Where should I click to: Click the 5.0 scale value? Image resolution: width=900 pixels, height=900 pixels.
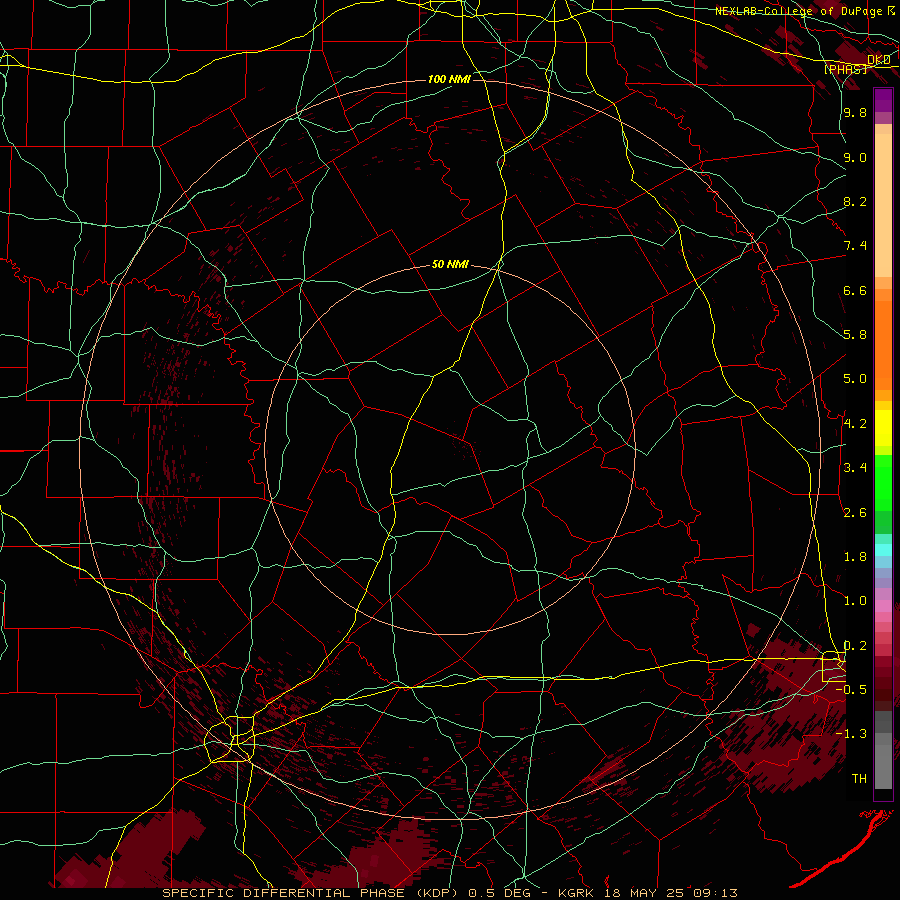pyautogui.click(x=855, y=379)
